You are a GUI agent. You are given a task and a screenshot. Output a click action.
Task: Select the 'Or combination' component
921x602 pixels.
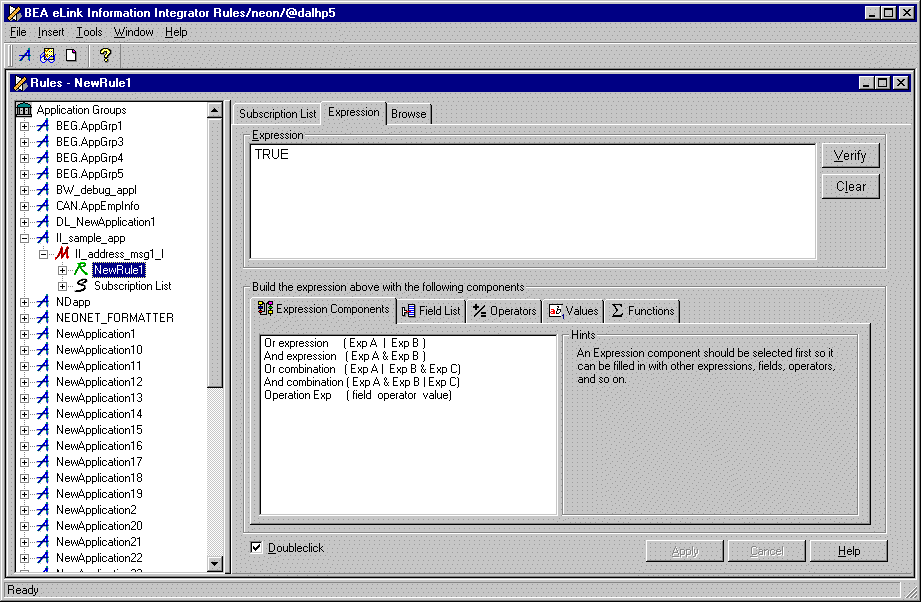tap(362, 369)
